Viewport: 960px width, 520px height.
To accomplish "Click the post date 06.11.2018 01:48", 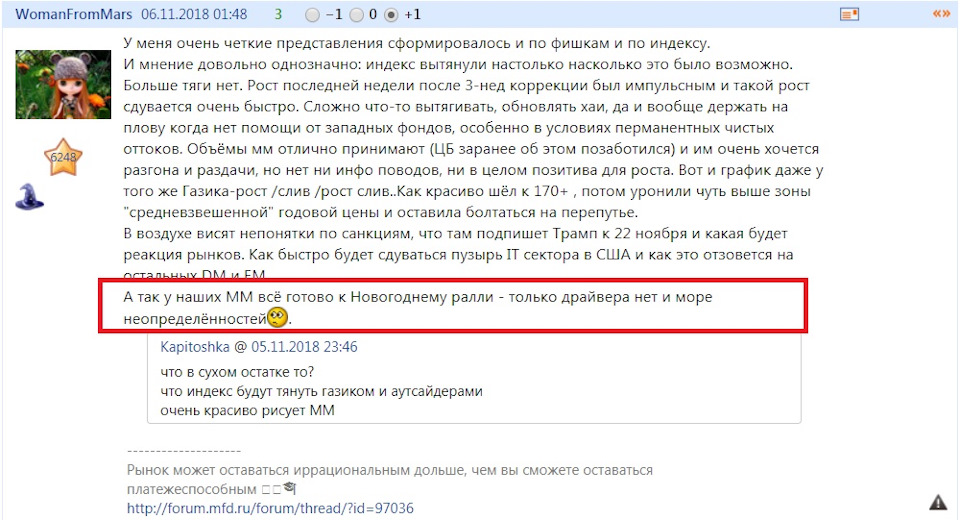I will coord(194,14).
